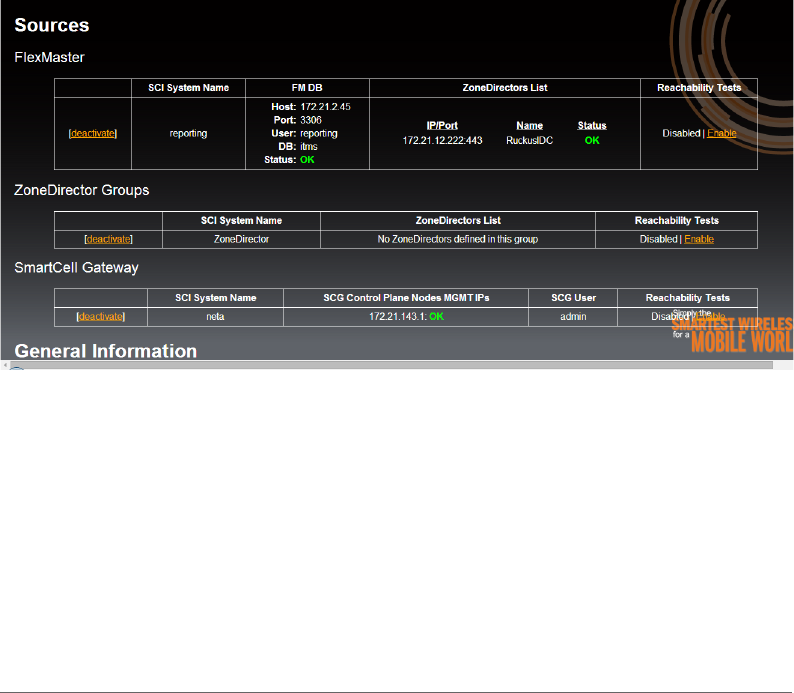This screenshot has width=794, height=693.
Task: Click the IP/Port column header
Action: (x=442, y=126)
